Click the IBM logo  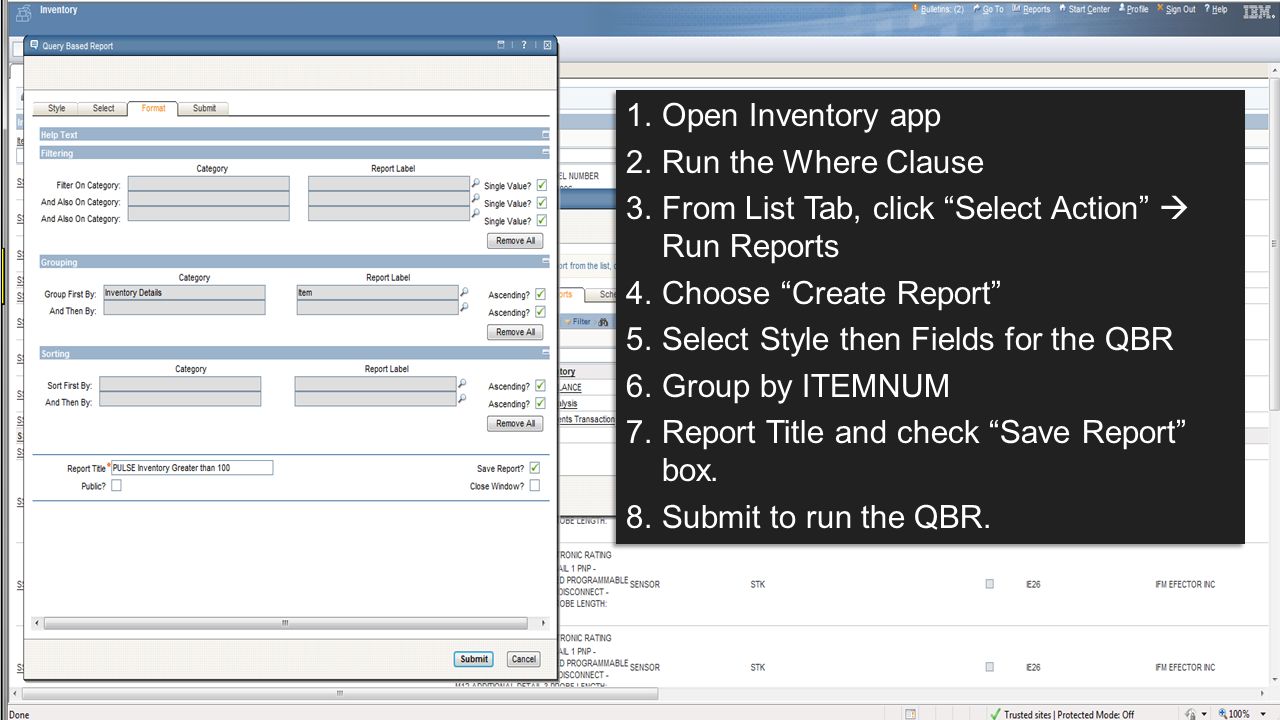[x=1257, y=11]
